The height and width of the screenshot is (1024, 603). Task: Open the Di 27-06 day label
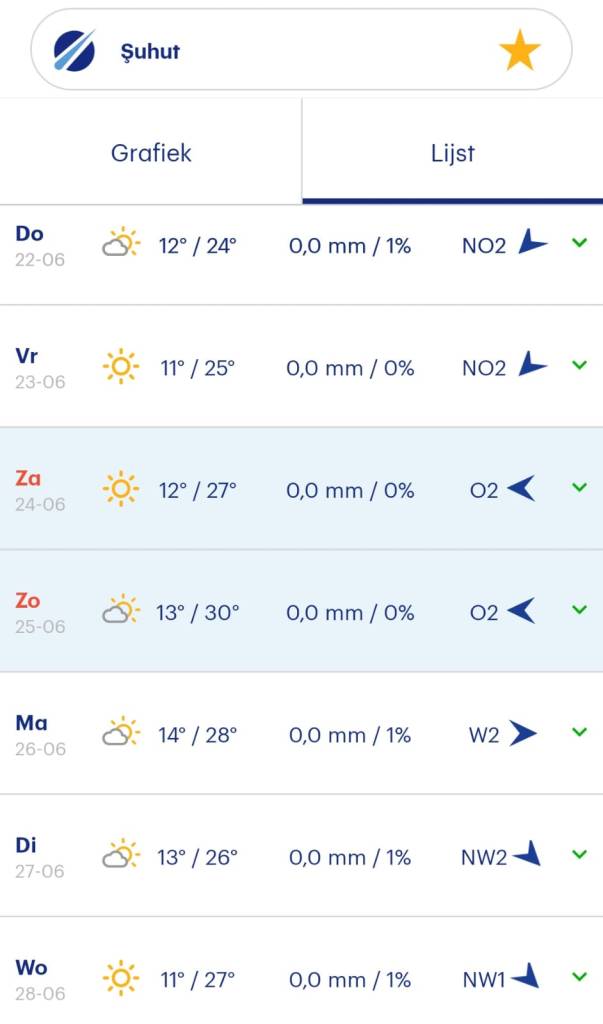40,857
